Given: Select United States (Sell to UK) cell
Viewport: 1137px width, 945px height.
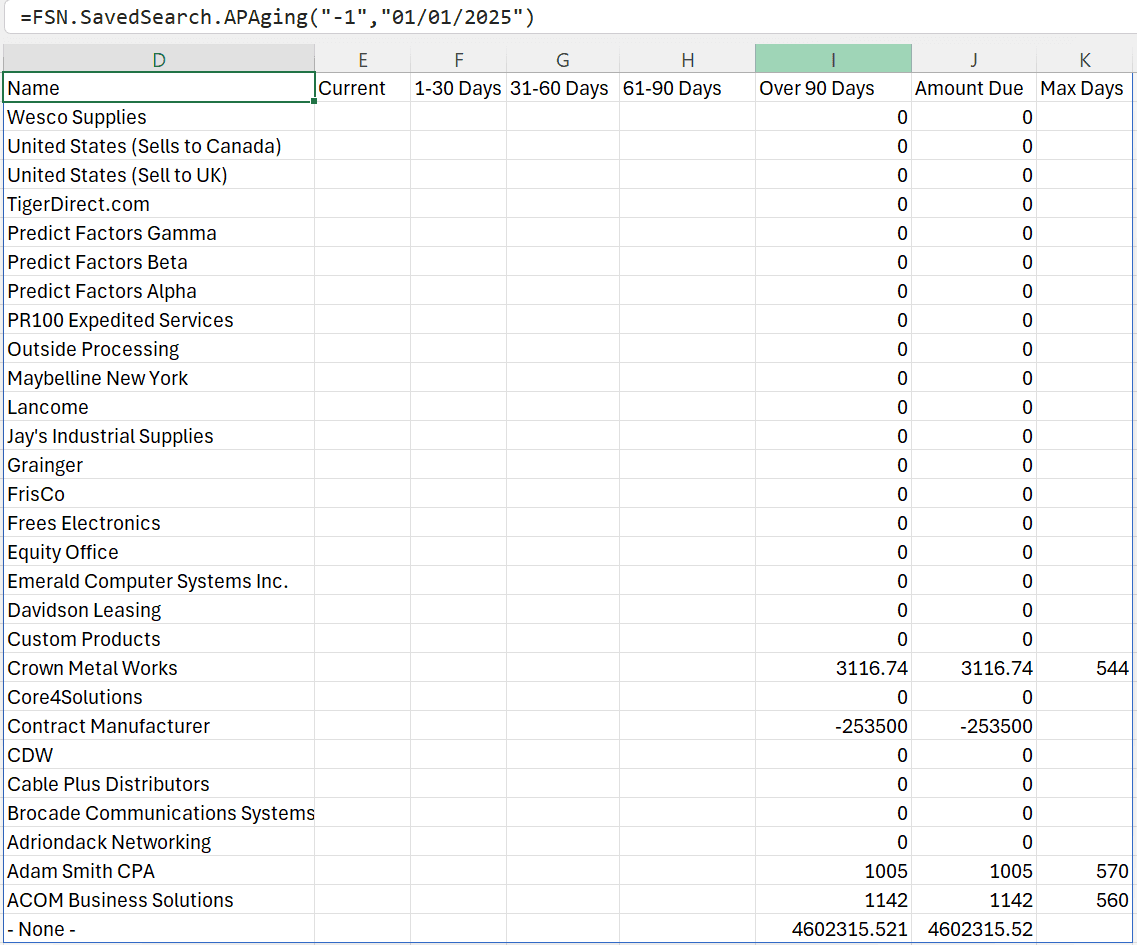Looking at the screenshot, I should click(159, 175).
